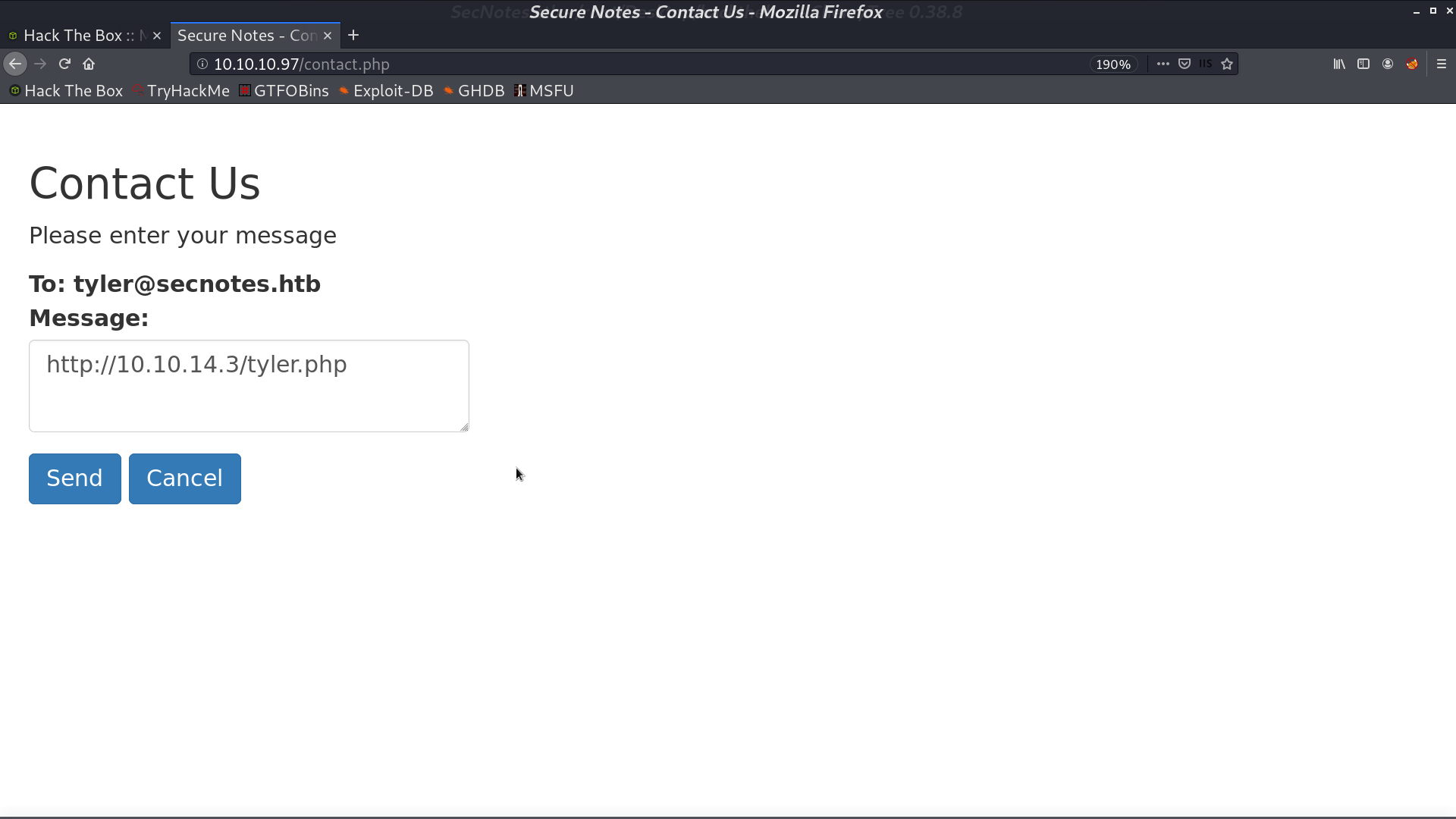Open TryHackMe bookmark
Viewport: 1456px width, 819px height.
pos(180,91)
